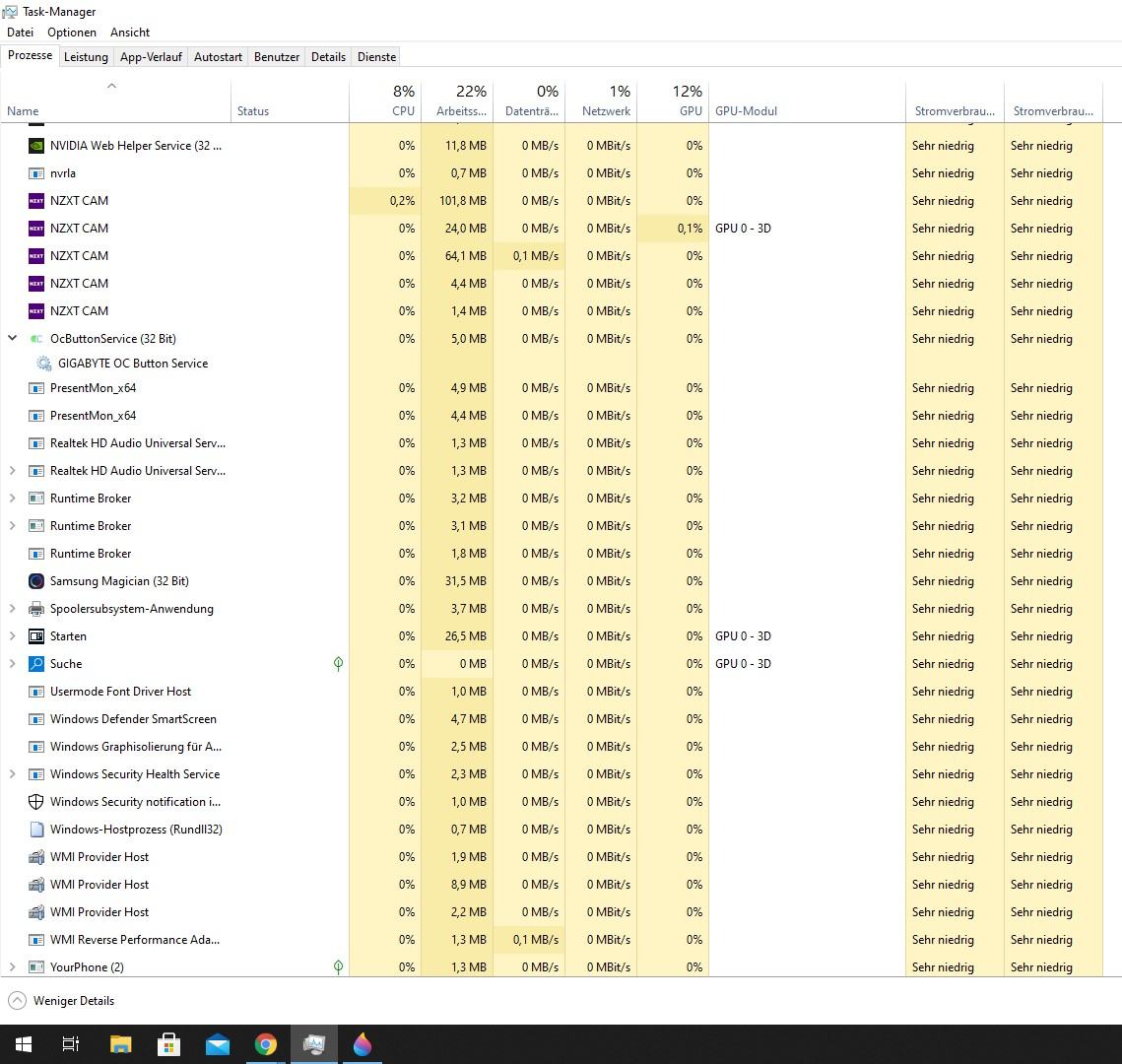This screenshot has height=1064, width=1122.
Task: Click the droplet app icon in taskbar
Action: (x=363, y=1044)
